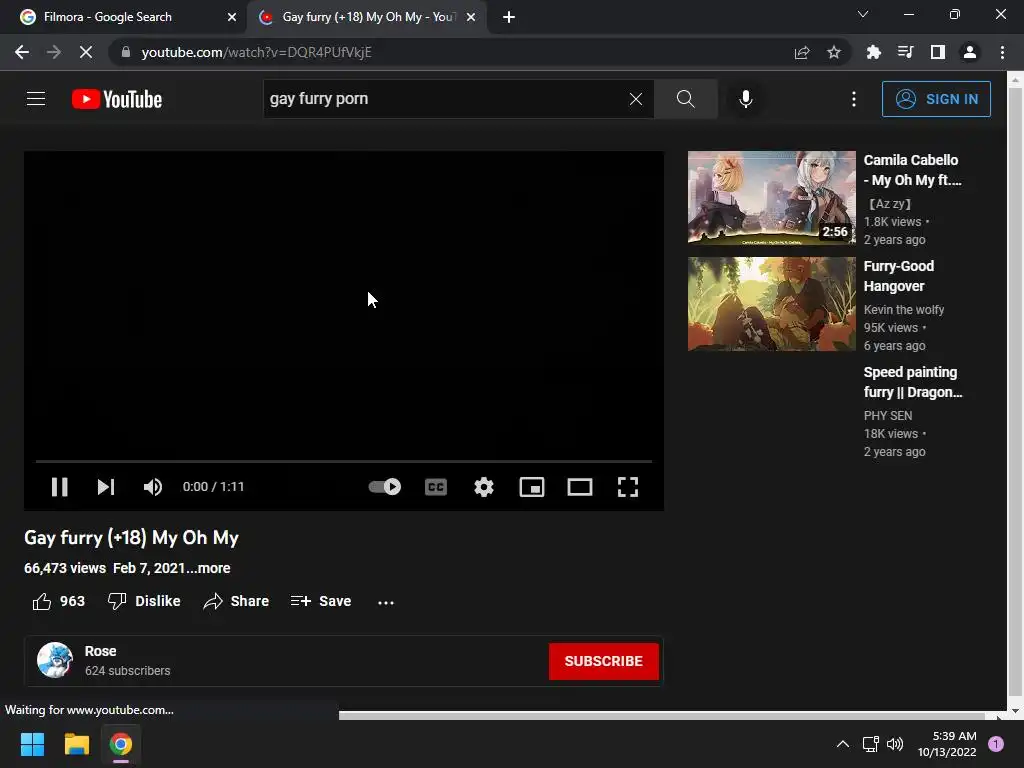1024x768 pixels.
Task: Open Chrome extensions puzzle icon
Action: [873, 52]
